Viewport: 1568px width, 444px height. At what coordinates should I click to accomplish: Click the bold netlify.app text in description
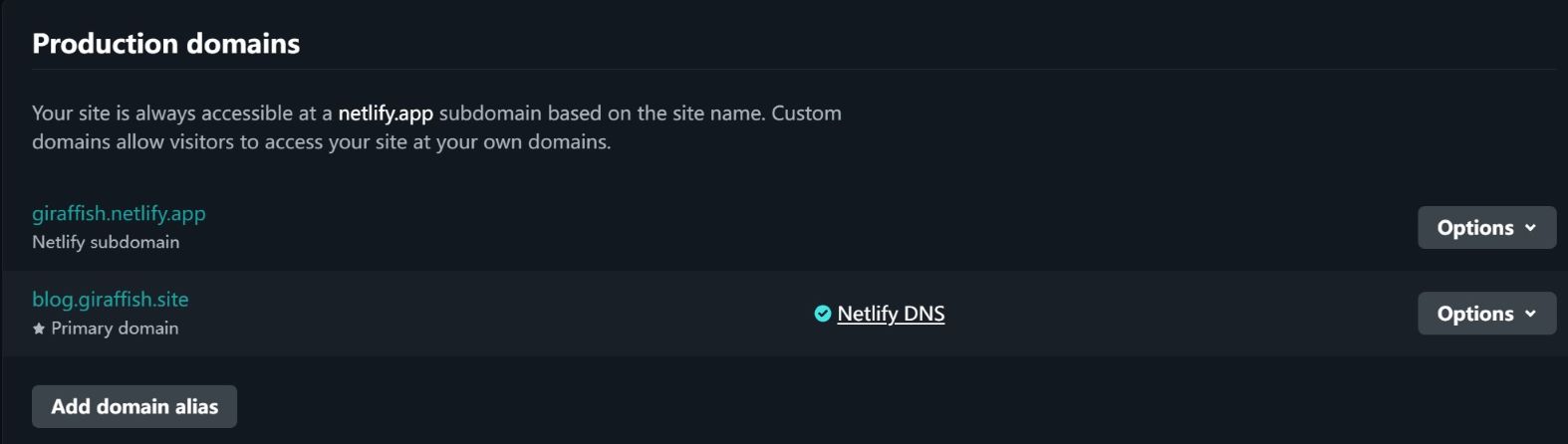(386, 113)
